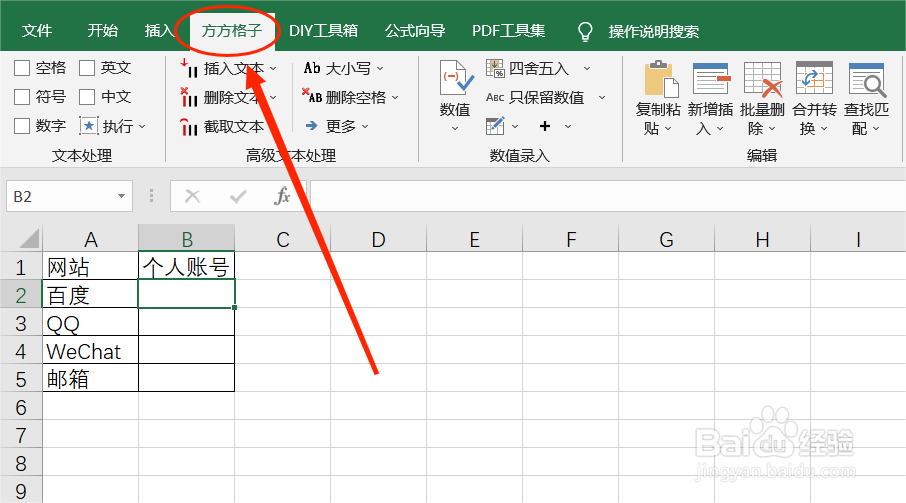Open the 删除空格 dropdown arrow

click(x=395, y=98)
